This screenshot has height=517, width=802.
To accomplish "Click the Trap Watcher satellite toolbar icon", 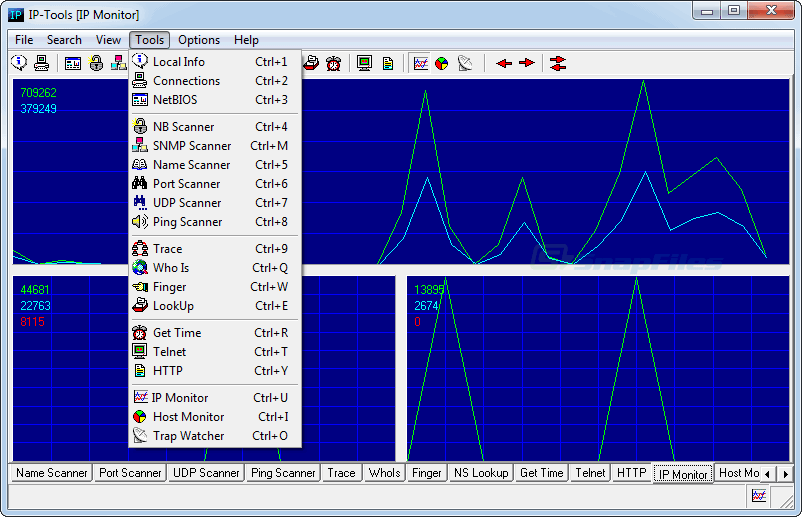I will [465, 63].
